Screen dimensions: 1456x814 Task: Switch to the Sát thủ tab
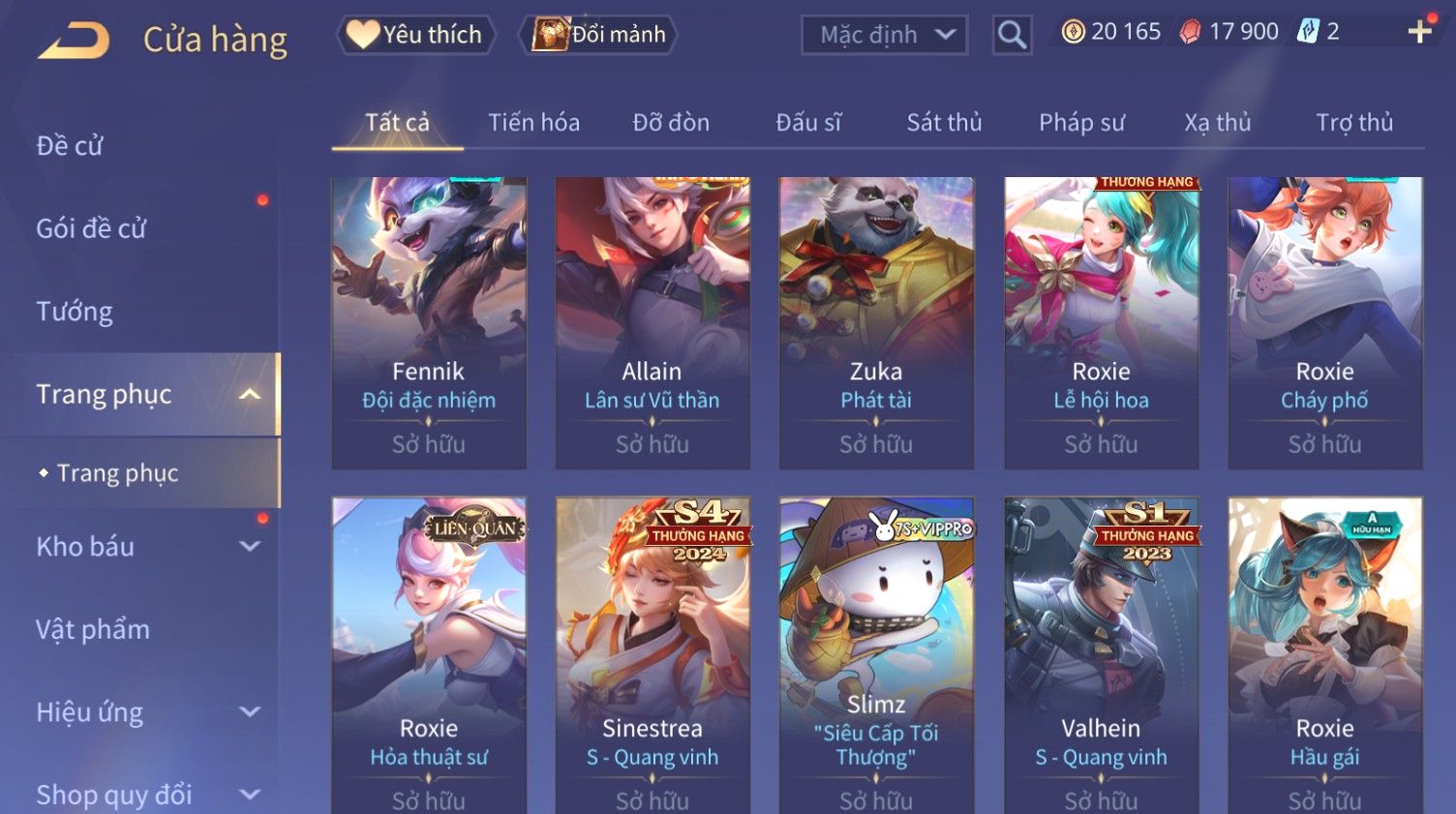pos(944,123)
